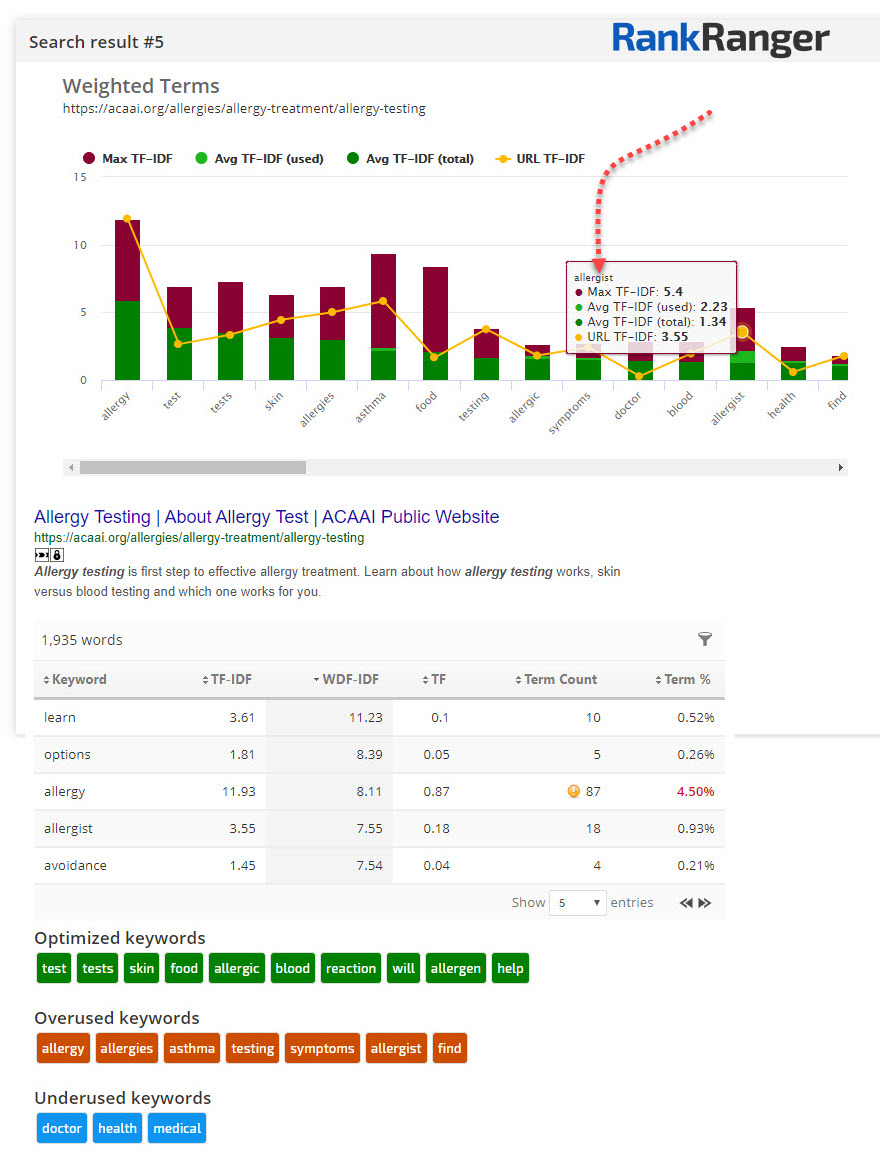Viewport: 880px width, 1164px height.
Task: Go to next page of table entries
Action: [x=705, y=903]
